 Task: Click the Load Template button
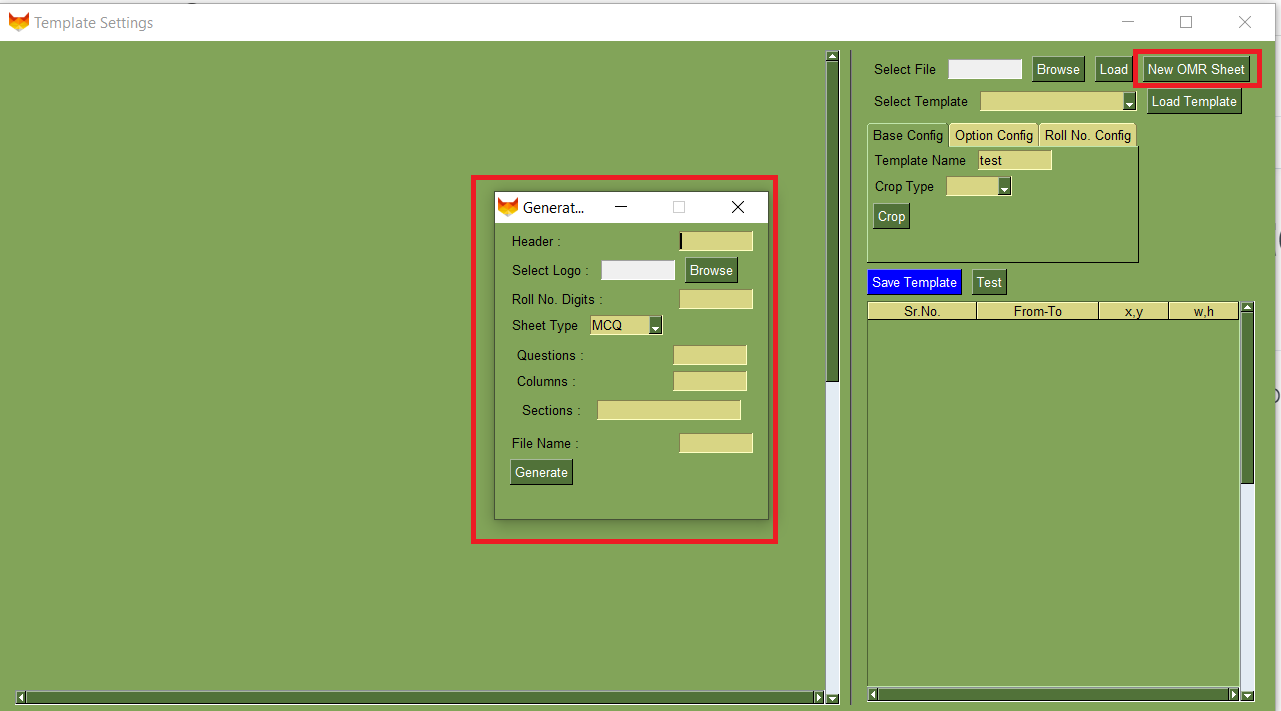pyautogui.click(x=1194, y=101)
